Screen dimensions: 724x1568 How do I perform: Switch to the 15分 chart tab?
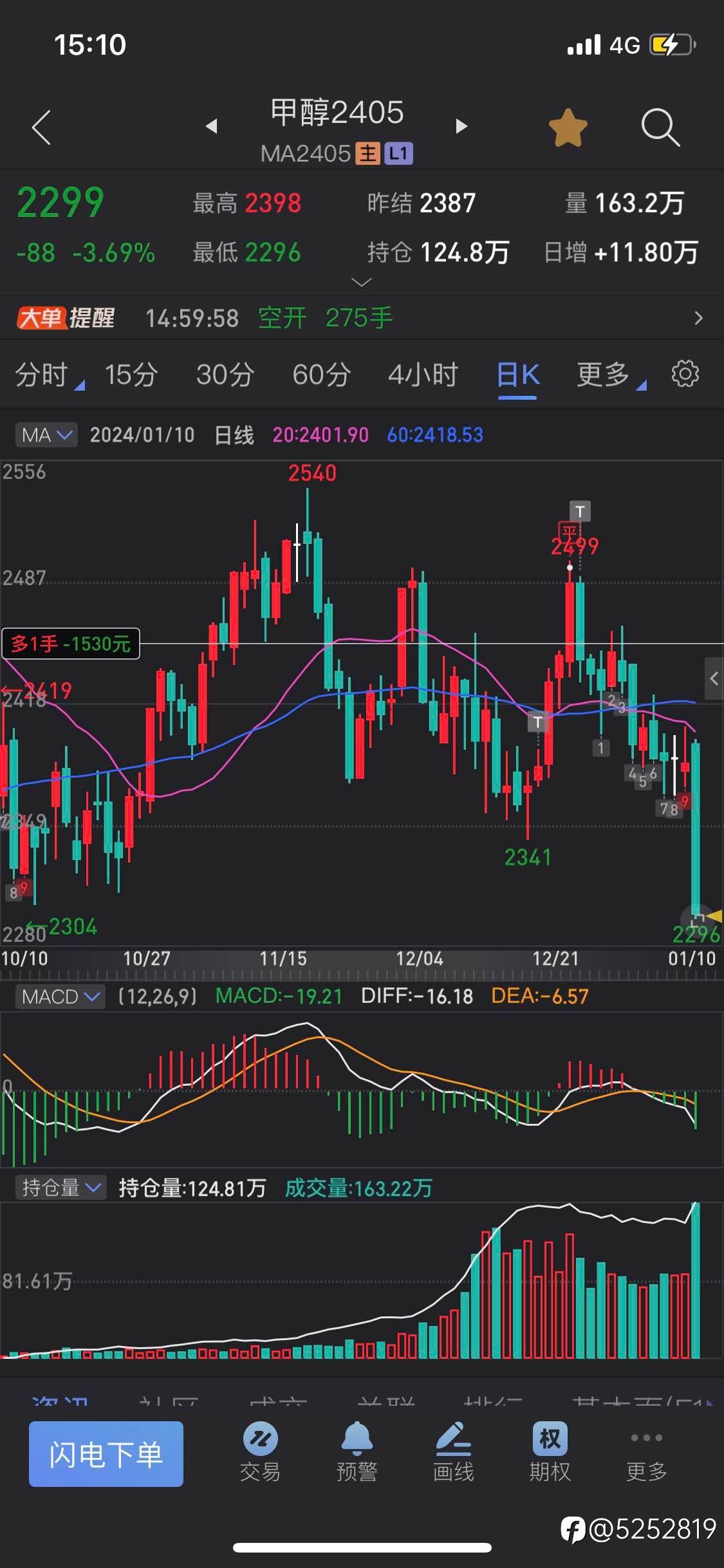pos(131,375)
